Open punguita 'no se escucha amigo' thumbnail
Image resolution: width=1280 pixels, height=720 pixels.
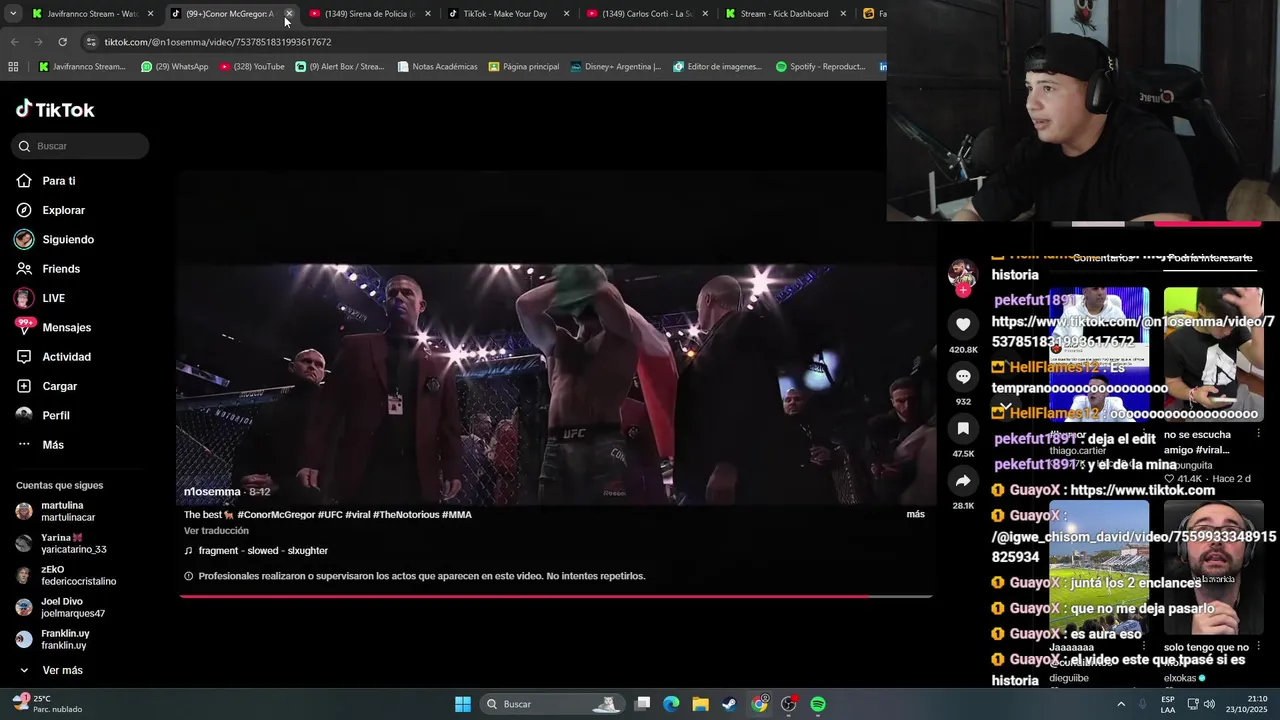pos(1214,355)
